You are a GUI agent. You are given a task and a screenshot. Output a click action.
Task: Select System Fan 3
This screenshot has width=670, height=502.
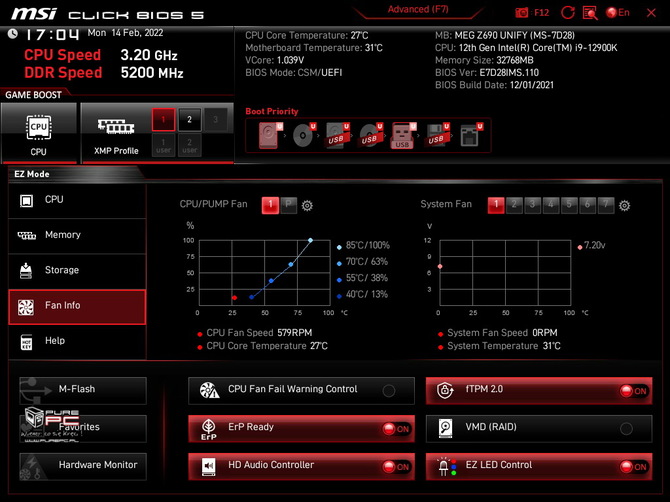click(532, 205)
